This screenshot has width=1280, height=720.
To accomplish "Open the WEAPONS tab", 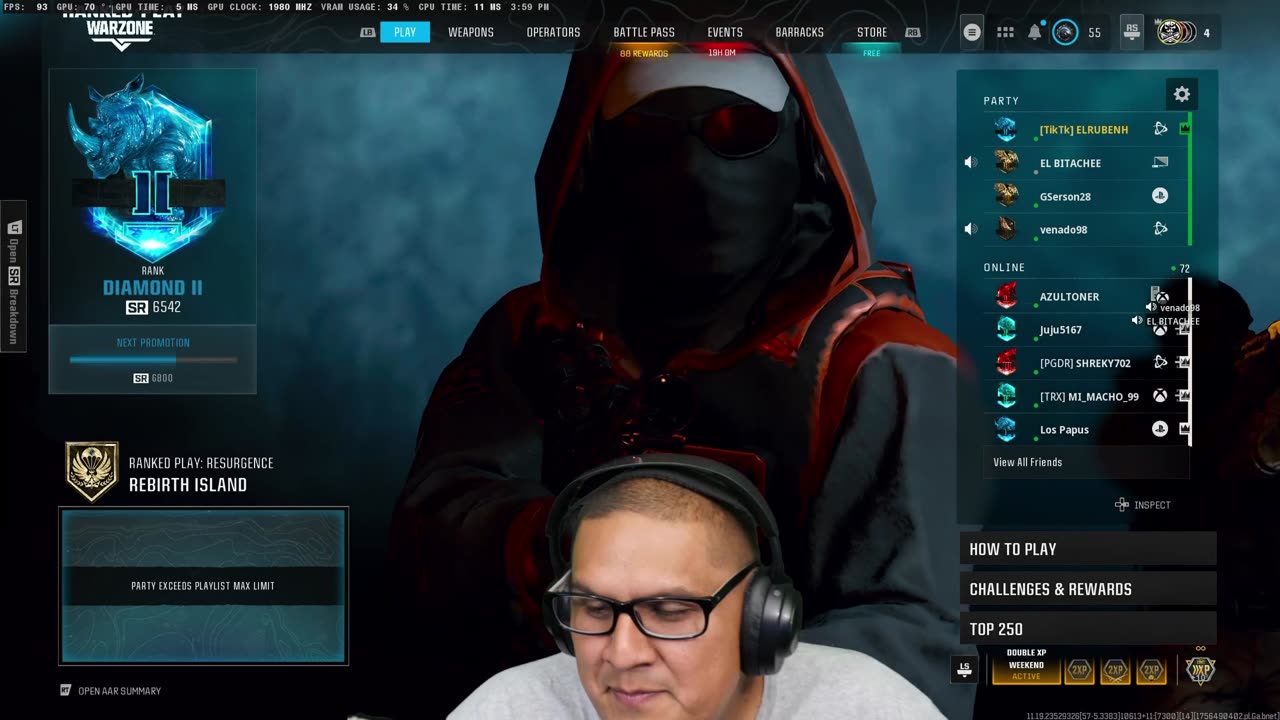I will [x=471, y=32].
